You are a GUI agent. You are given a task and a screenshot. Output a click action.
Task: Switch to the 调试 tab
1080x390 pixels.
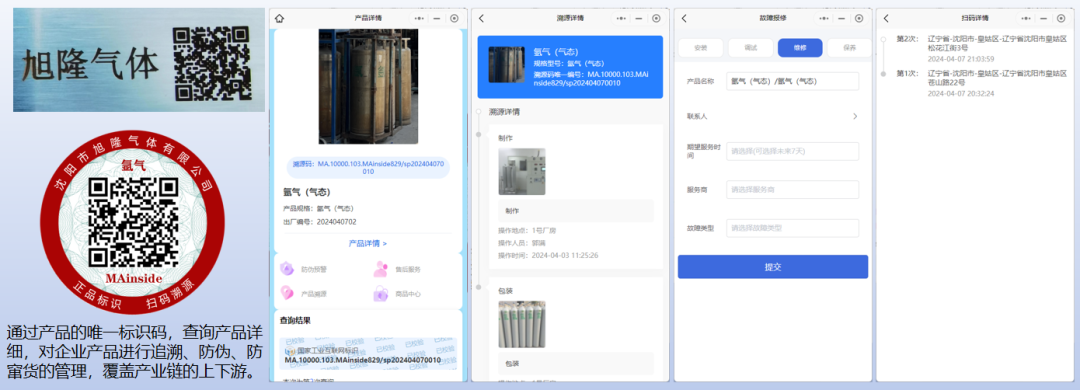click(750, 48)
